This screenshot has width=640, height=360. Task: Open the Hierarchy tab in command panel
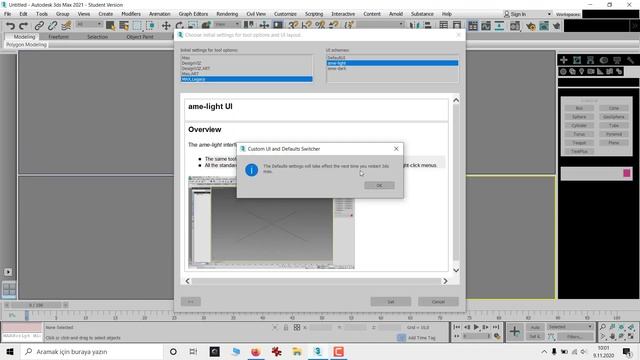pyautogui.click(x=590, y=60)
